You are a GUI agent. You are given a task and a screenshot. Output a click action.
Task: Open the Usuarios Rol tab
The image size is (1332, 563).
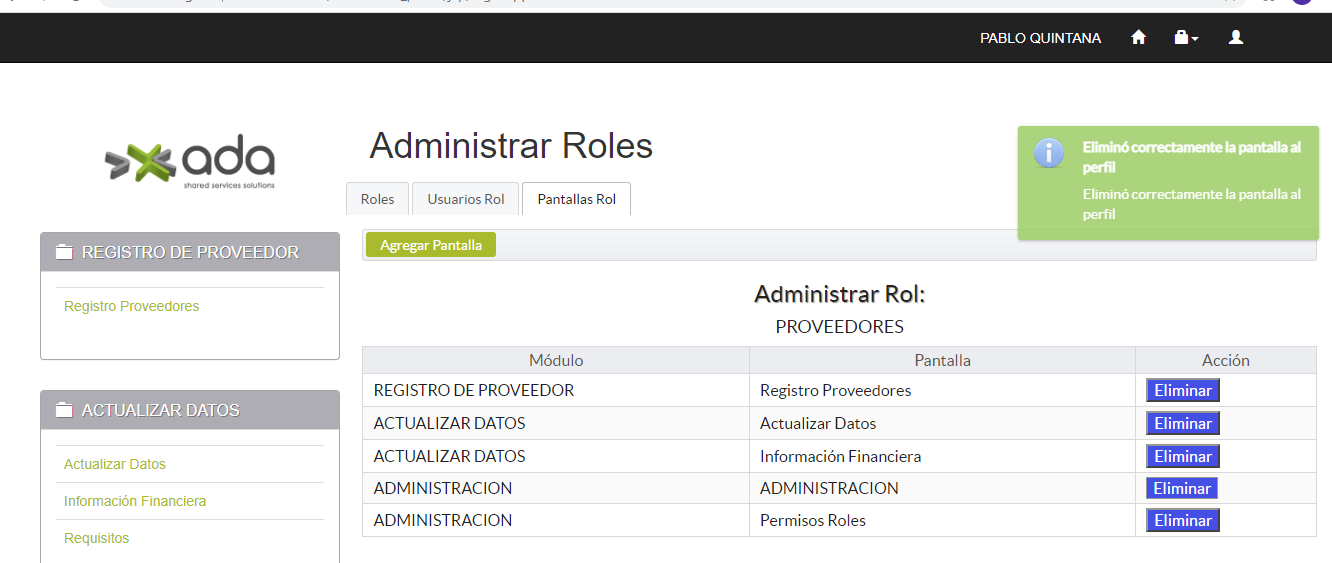pyautogui.click(x=466, y=199)
